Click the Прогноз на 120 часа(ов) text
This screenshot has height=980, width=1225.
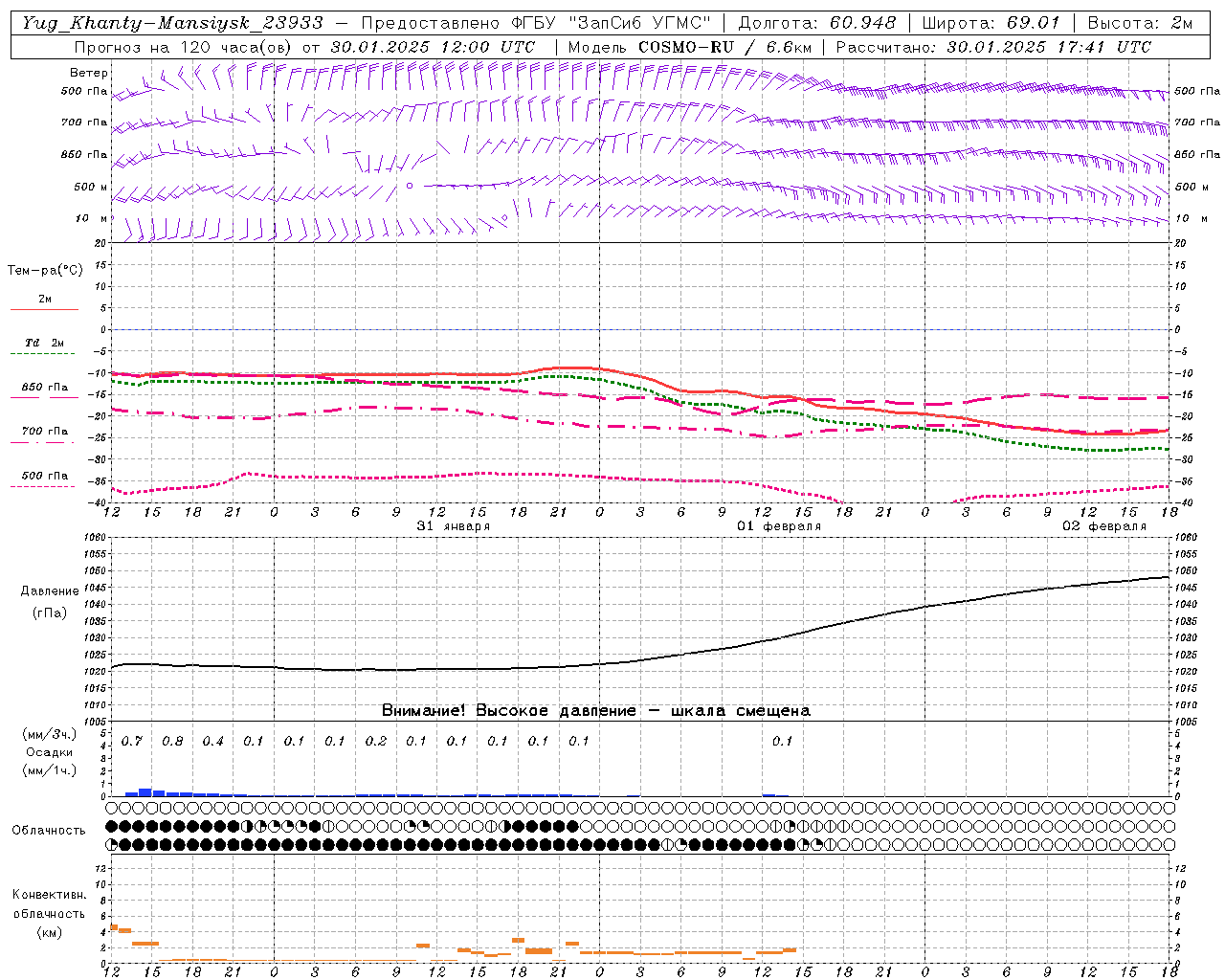tap(184, 47)
